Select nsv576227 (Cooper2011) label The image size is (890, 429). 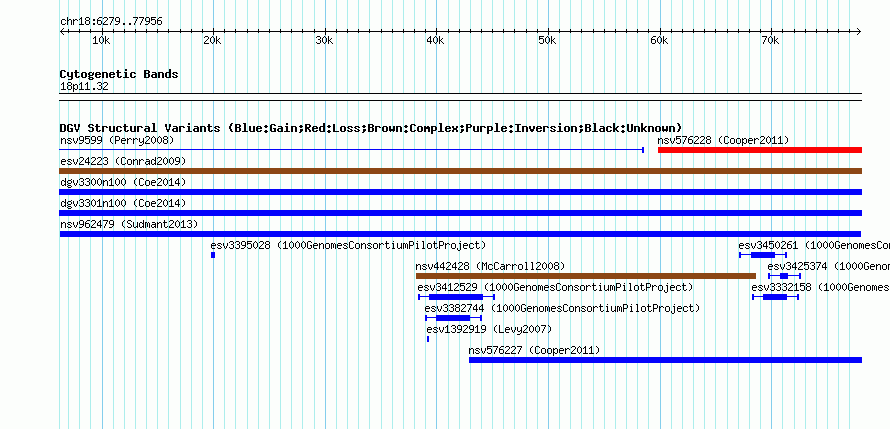(x=534, y=350)
